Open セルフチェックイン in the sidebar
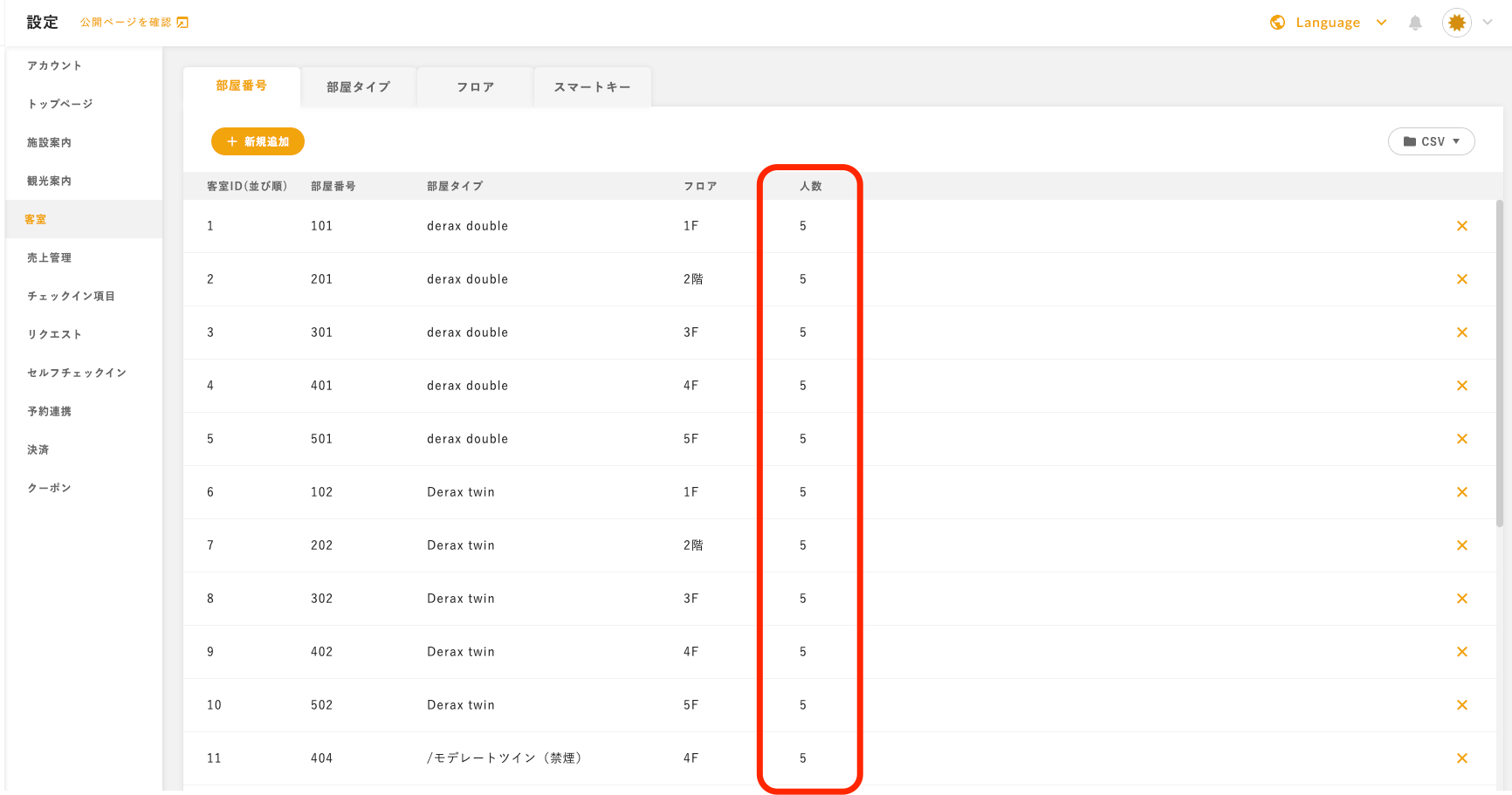Screen dimensions: 1512x795 pos(77,373)
